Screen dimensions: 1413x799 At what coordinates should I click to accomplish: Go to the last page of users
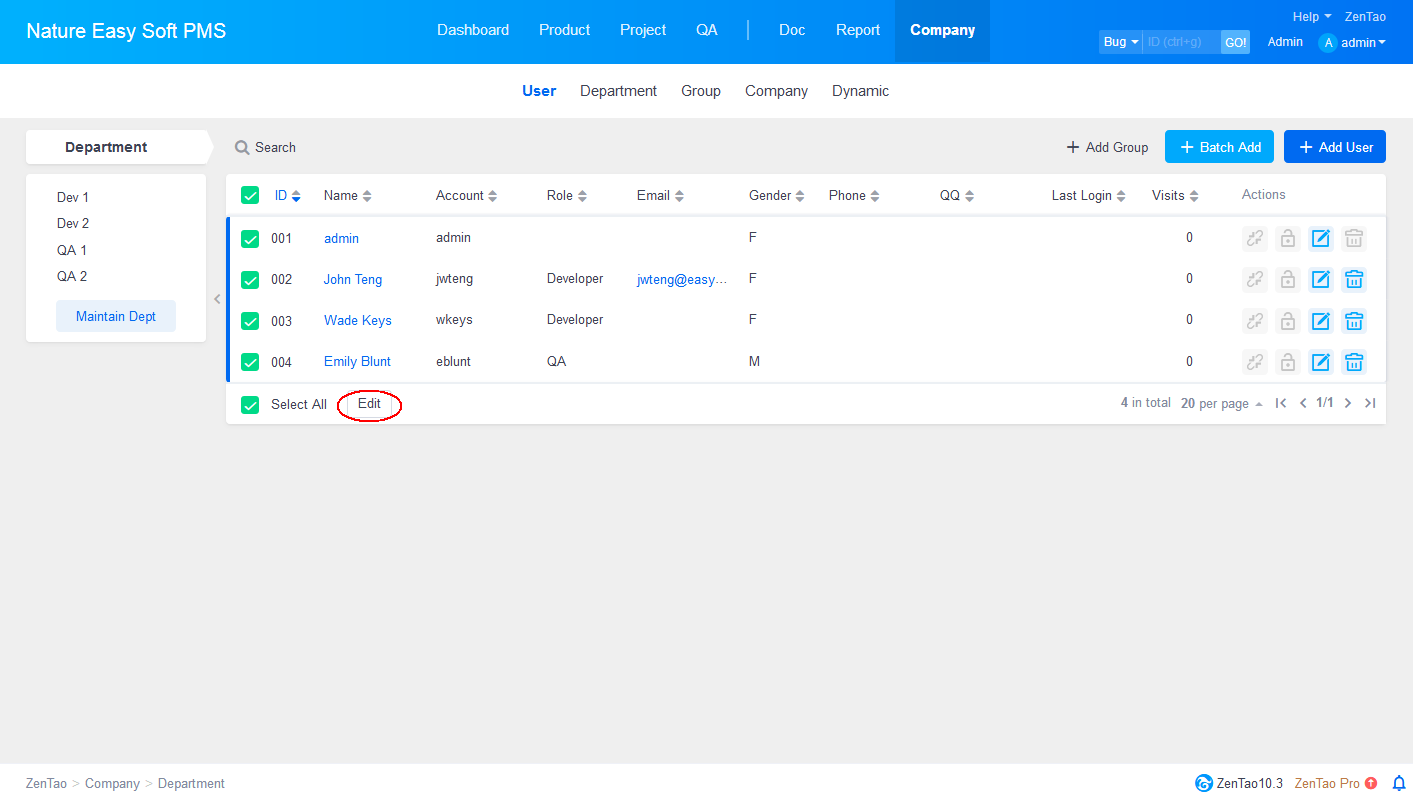point(1370,403)
